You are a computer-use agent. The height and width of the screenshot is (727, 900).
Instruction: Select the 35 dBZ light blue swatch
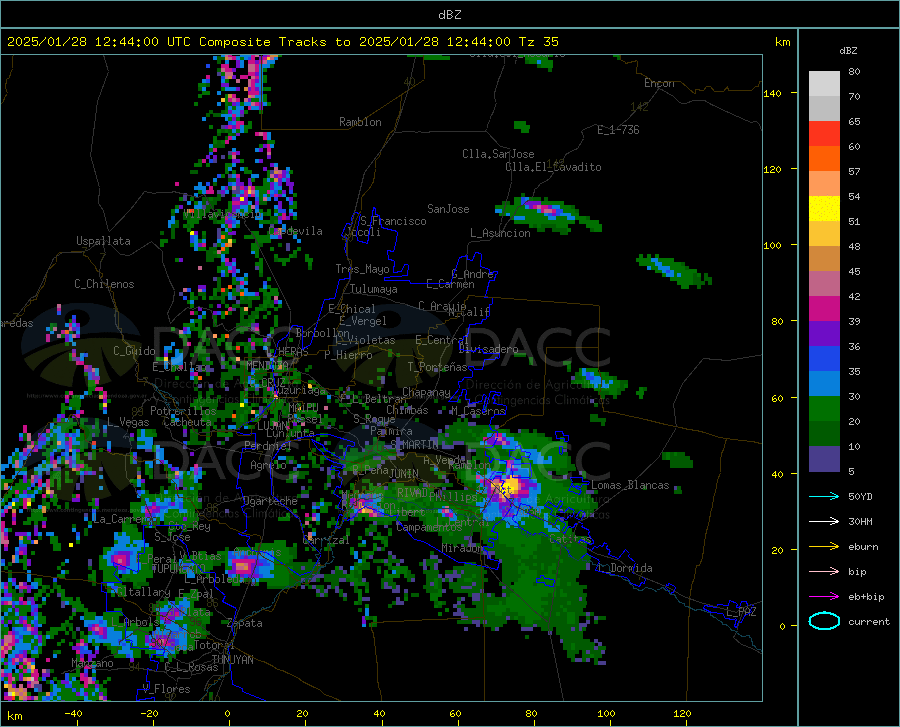824,384
